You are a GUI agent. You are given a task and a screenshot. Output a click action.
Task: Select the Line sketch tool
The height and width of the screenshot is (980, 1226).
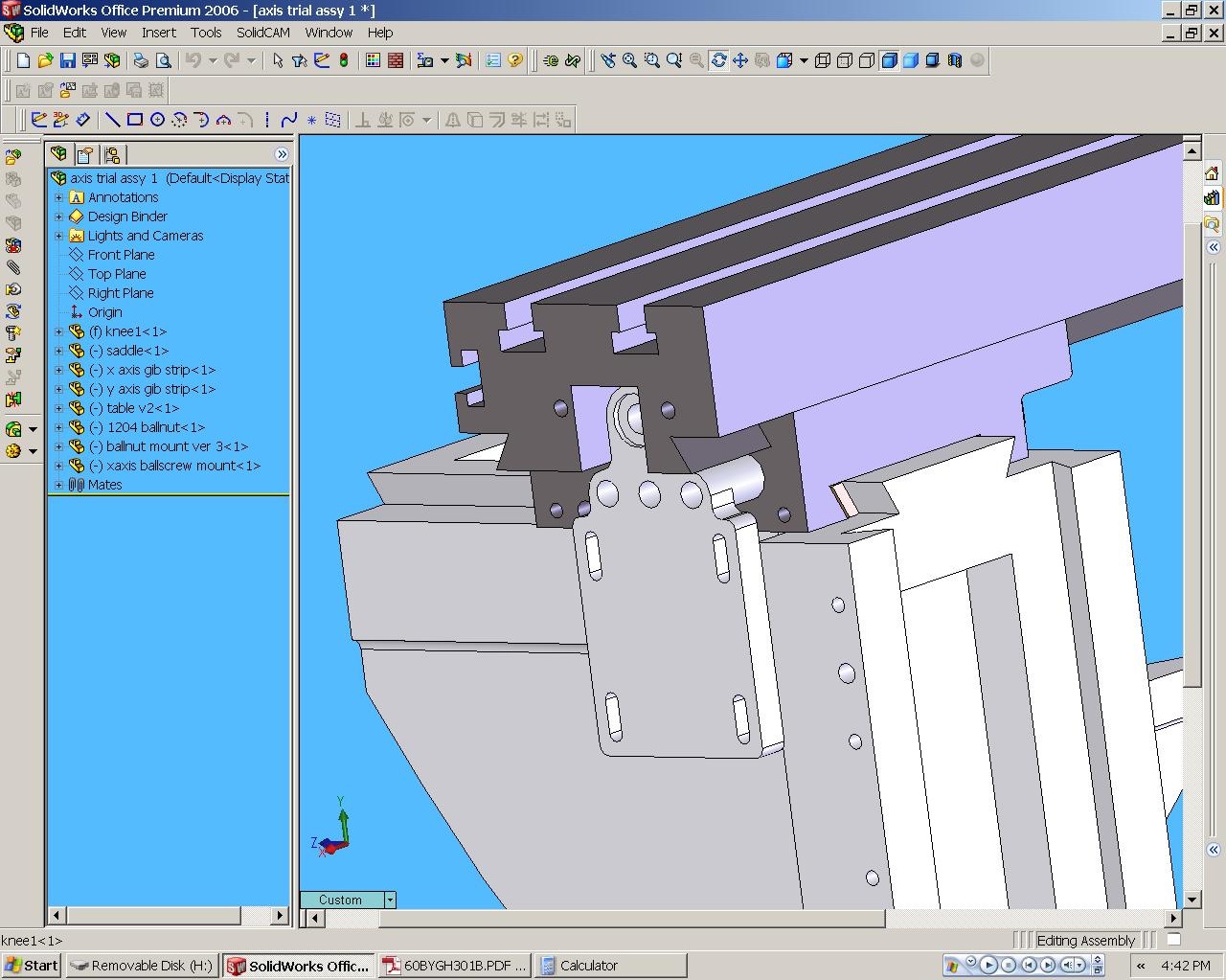click(x=112, y=120)
